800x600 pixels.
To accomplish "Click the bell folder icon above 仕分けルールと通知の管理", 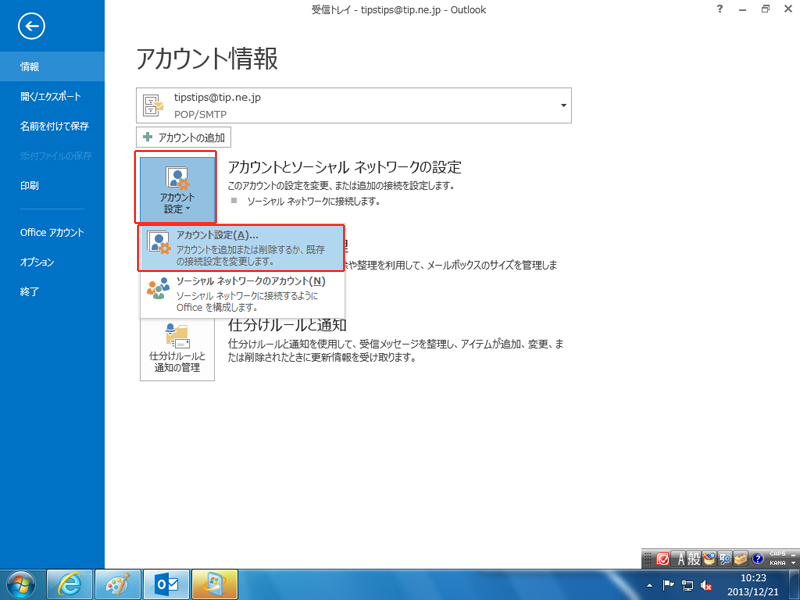I will click(177, 336).
